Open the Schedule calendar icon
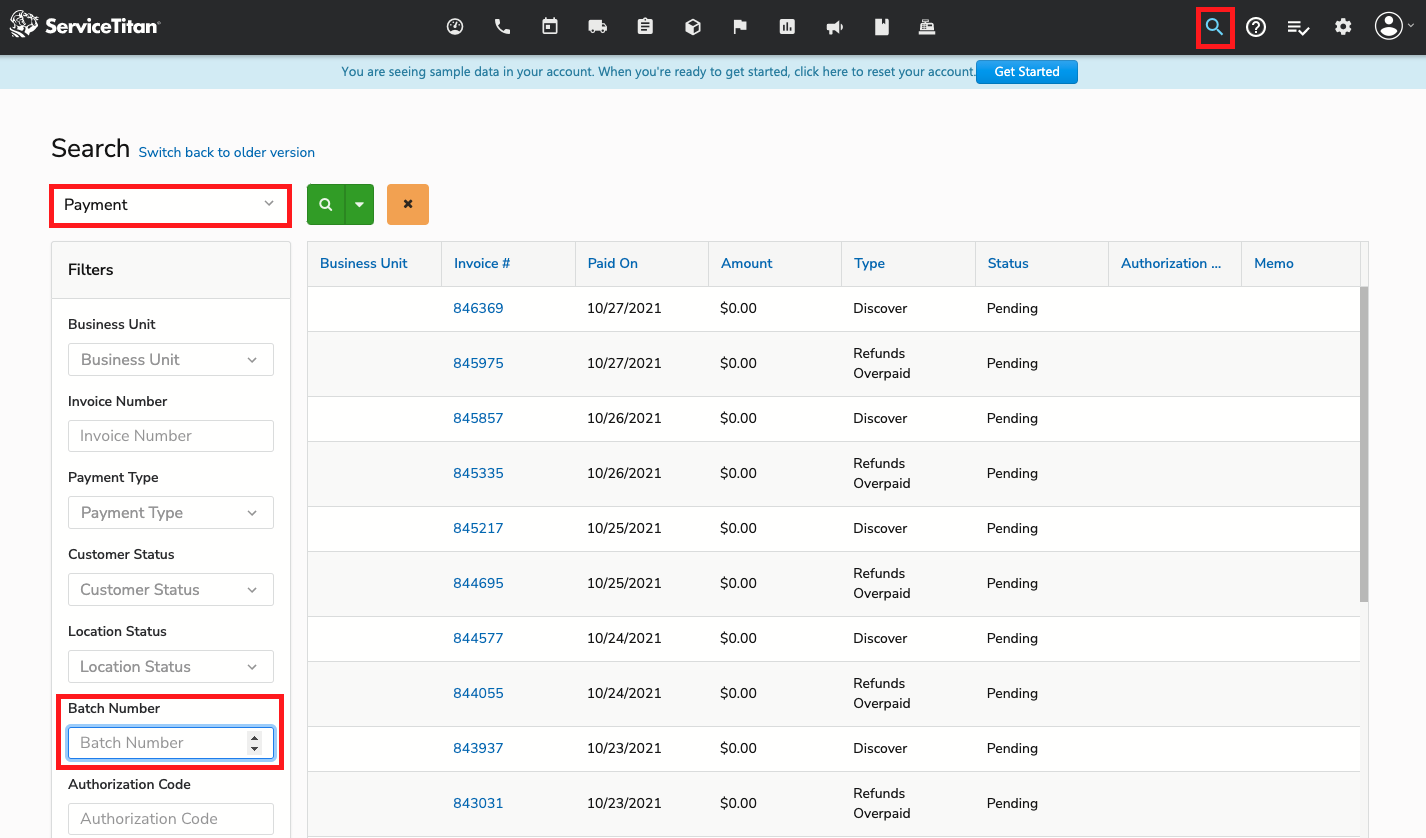 click(x=550, y=27)
